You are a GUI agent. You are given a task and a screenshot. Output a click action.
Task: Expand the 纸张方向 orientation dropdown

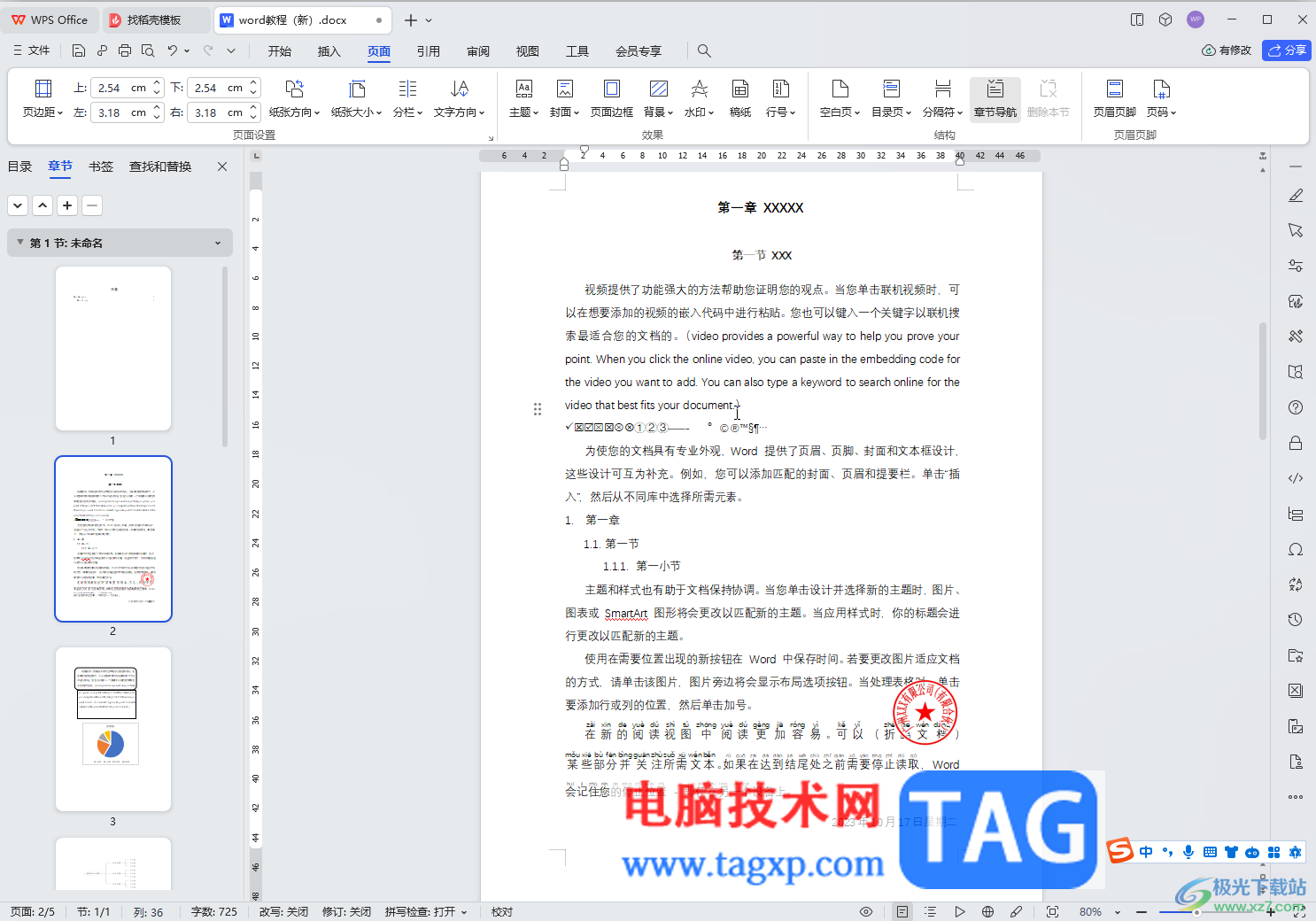294,98
